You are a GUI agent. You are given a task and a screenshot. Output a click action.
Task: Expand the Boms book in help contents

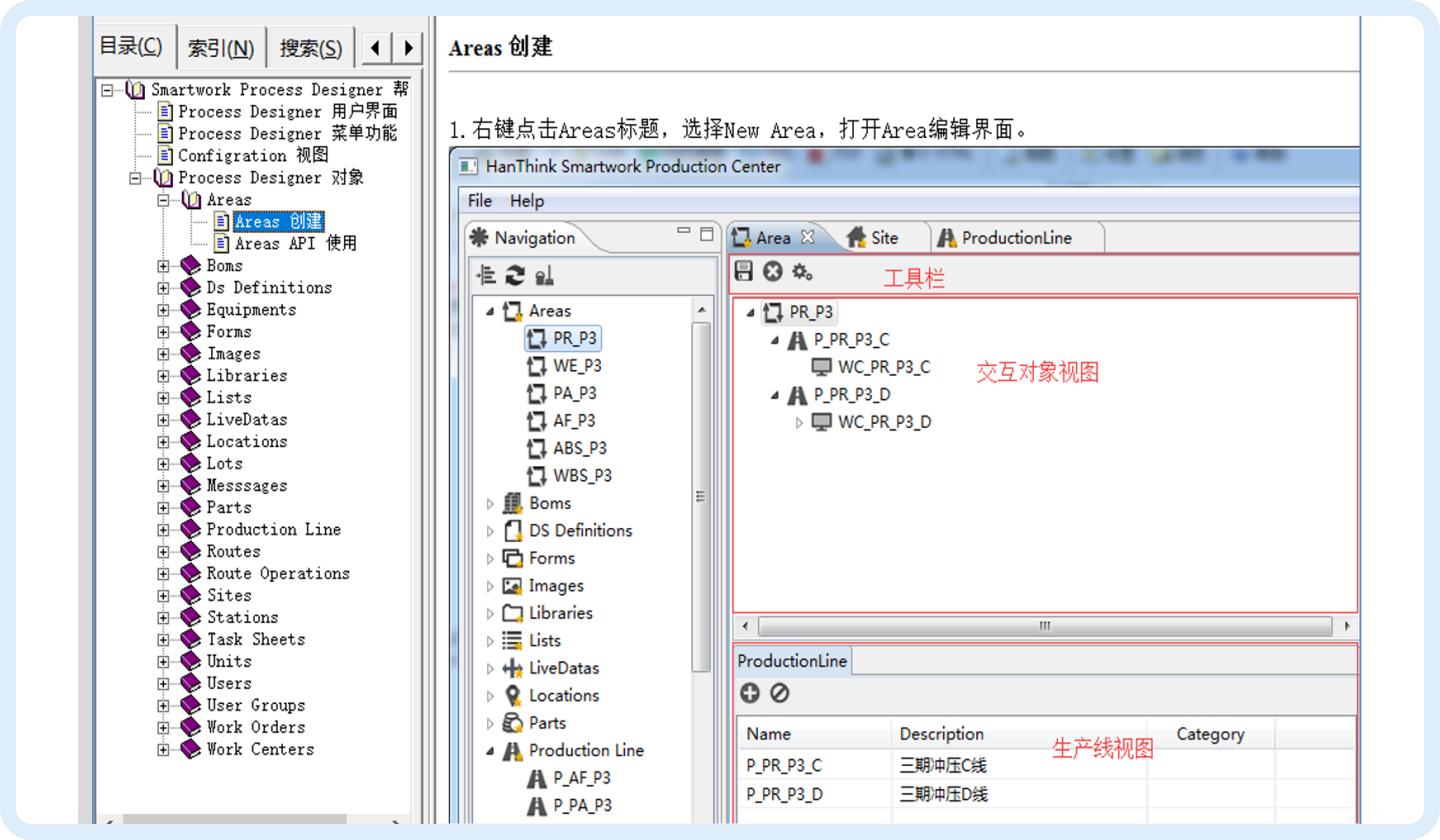click(x=163, y=266)
